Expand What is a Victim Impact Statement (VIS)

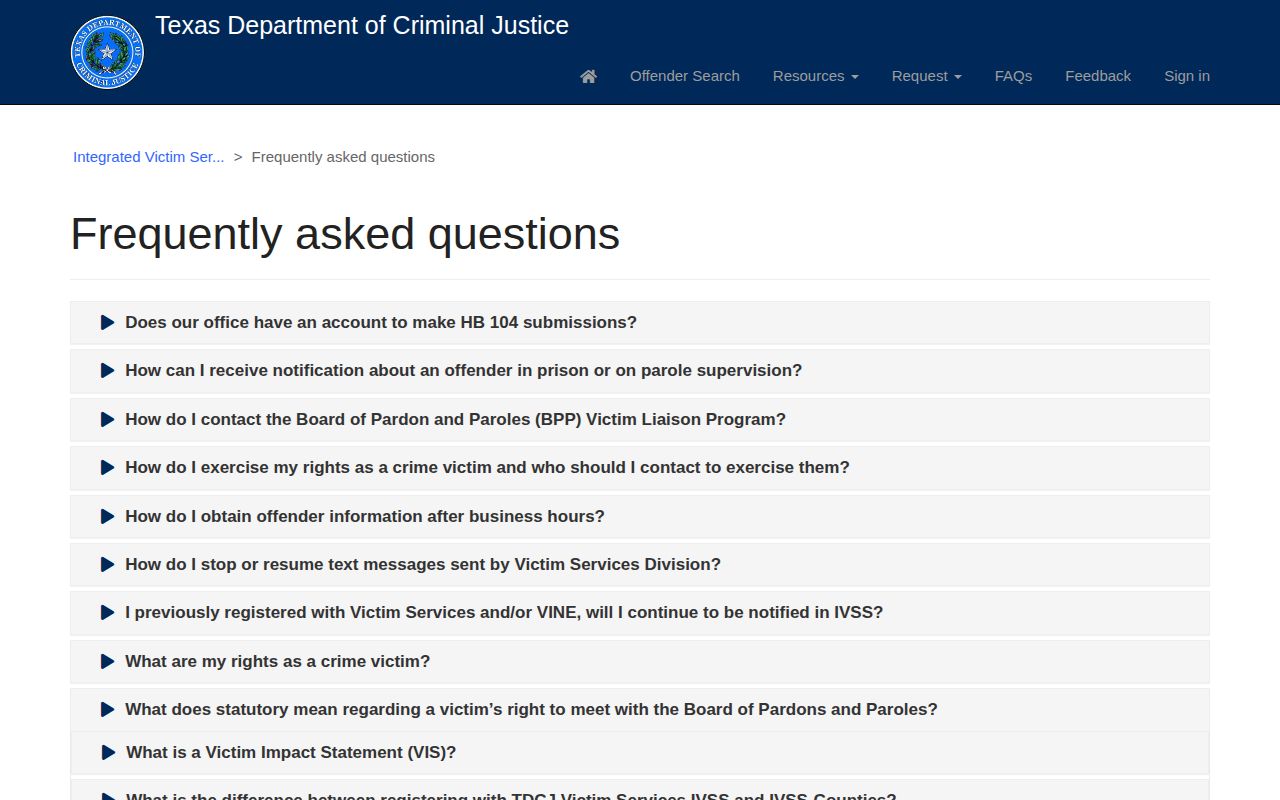(640, 752)
